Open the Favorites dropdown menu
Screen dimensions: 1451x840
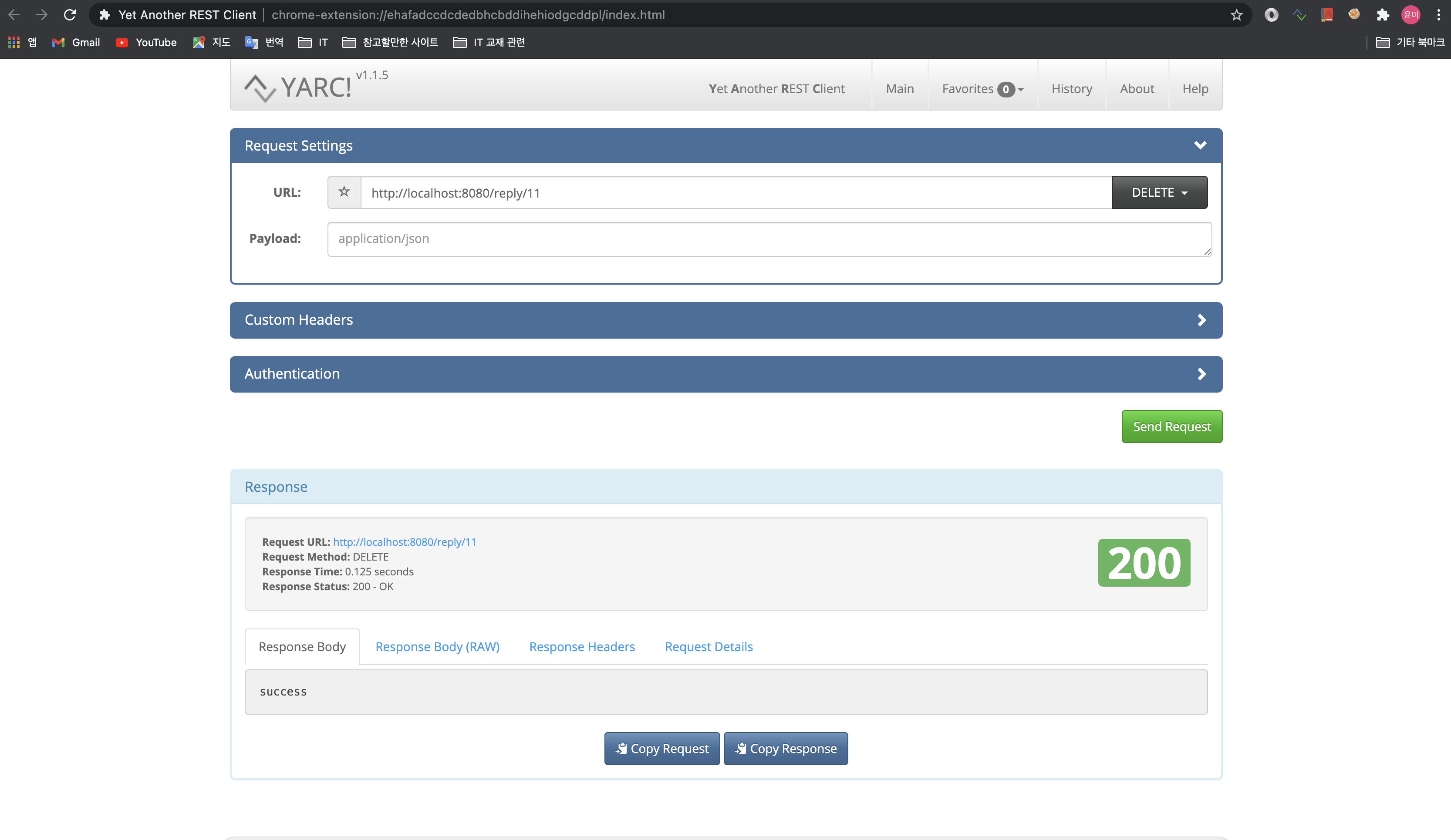pos(983,89)
